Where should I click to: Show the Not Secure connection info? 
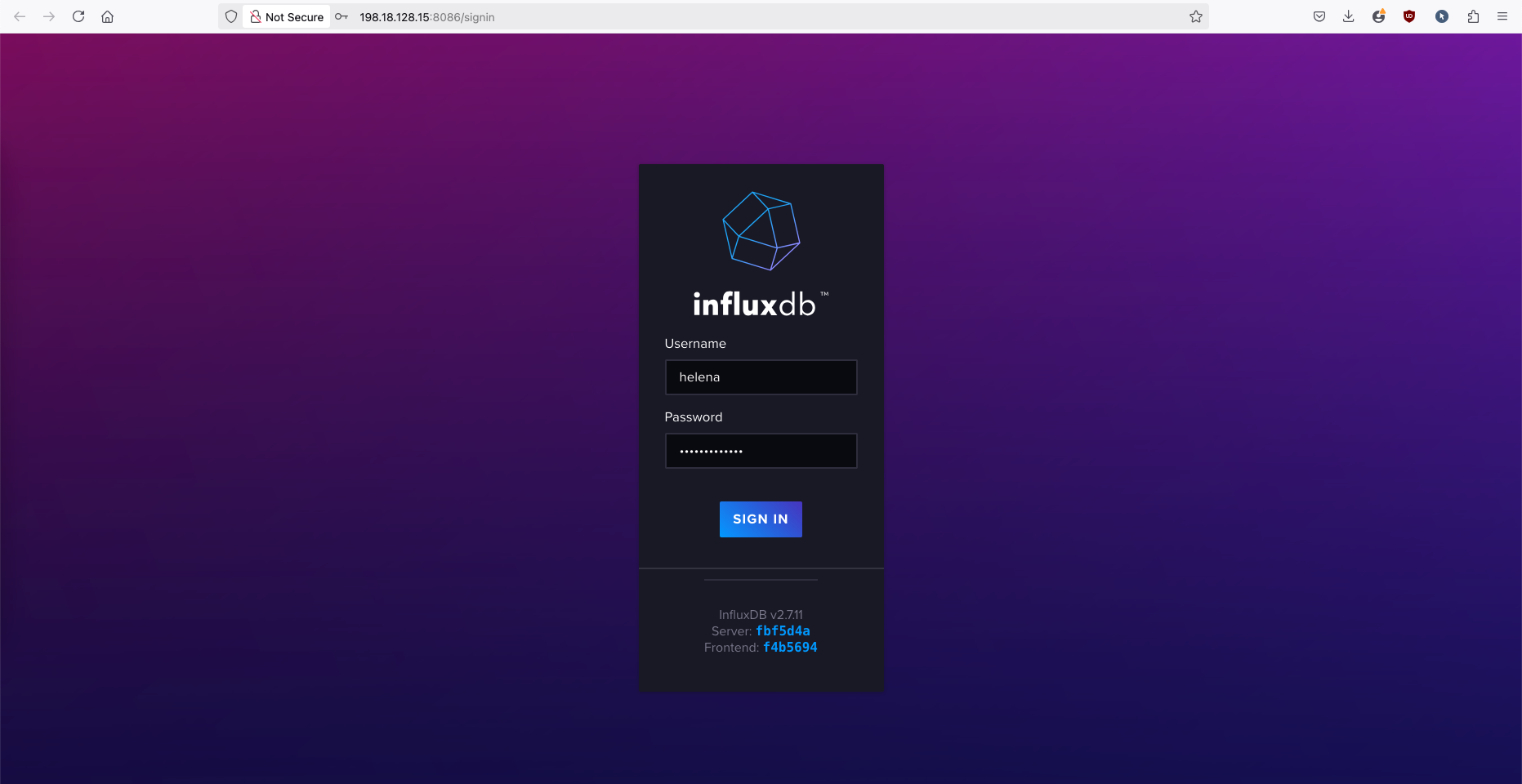[x=287, y=16]
